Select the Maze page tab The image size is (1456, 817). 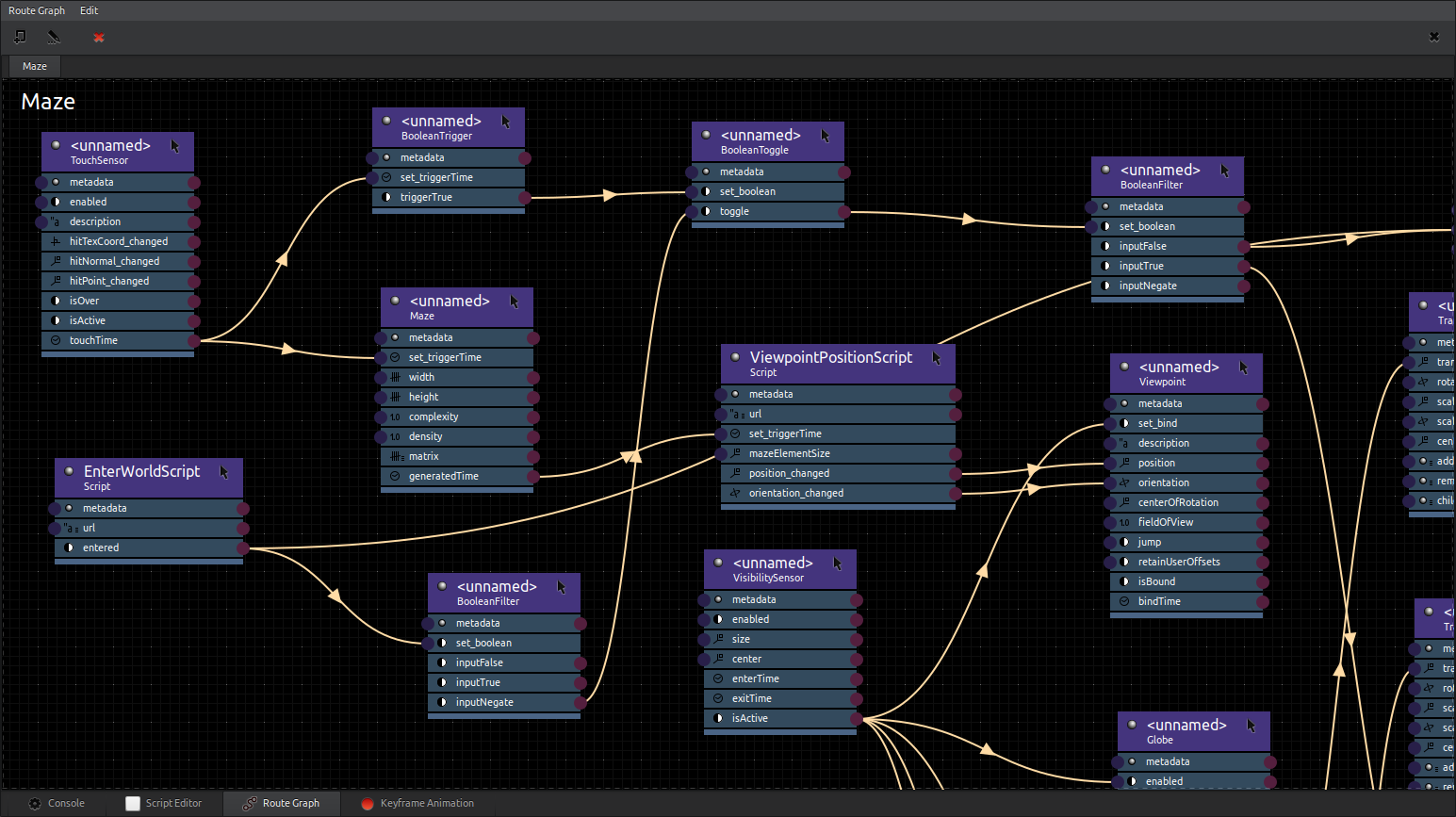point(35,66)
